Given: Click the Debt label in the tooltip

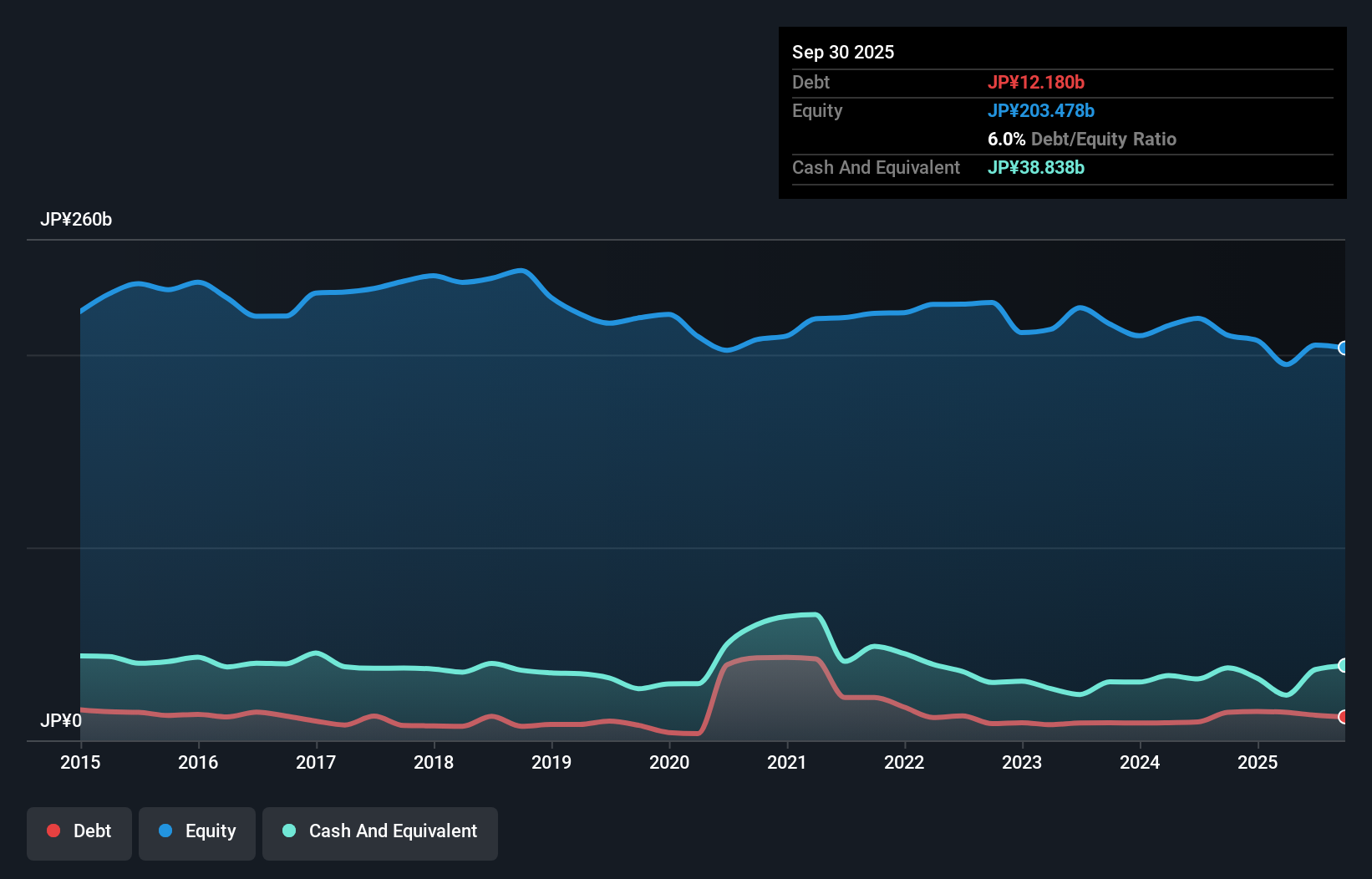Looking at the screenshot, I should pyautogui.click(x=810, y=82).
